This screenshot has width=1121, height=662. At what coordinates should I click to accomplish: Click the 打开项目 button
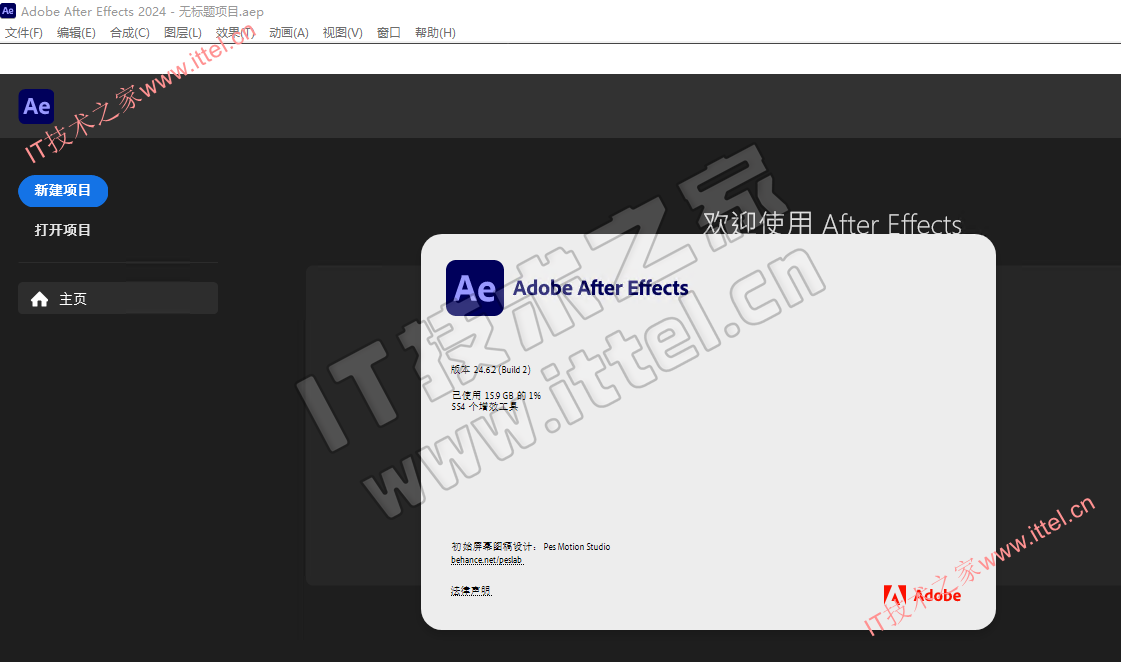coord(63,230)
